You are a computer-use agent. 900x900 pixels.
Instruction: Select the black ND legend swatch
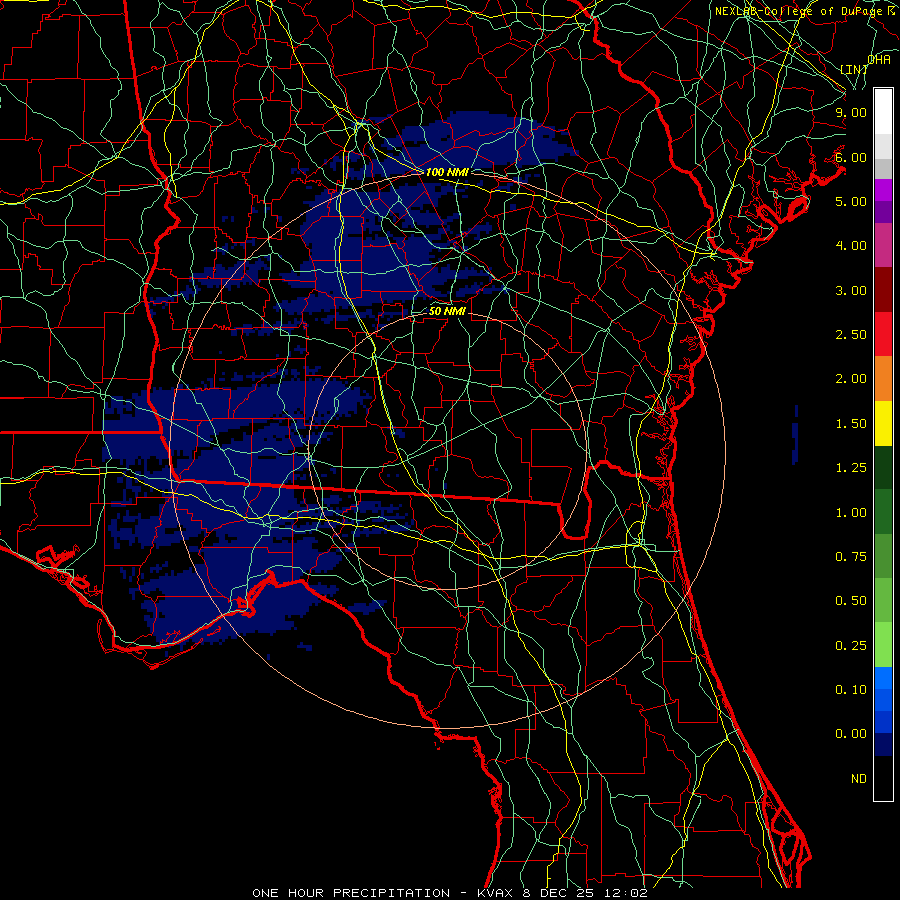[883, 778]
